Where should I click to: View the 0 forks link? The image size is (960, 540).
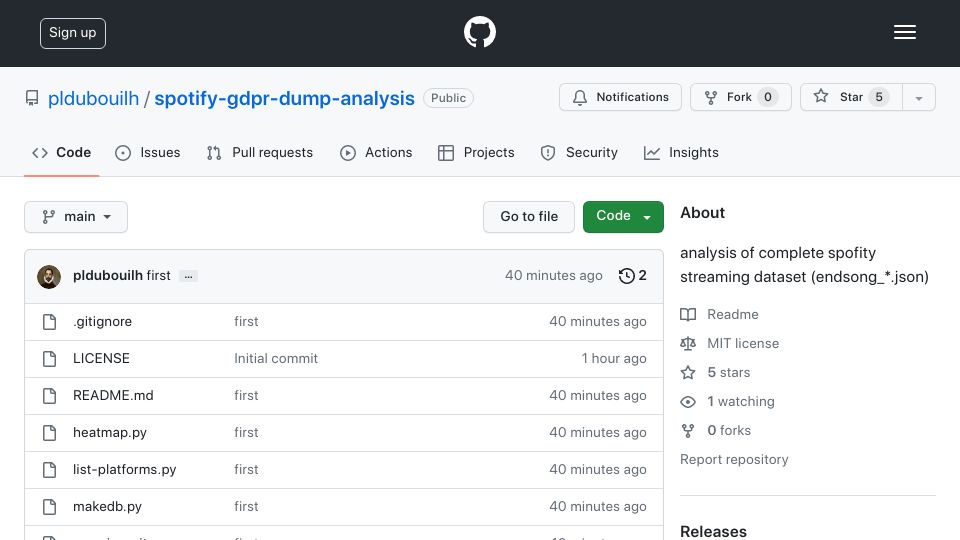click(716, 430)
